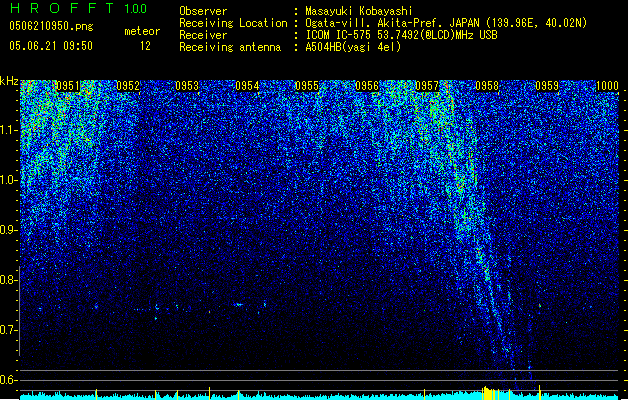Click the 0958 time marker
This screenshot has height=400, width=629.
click(x=487, y=86)
